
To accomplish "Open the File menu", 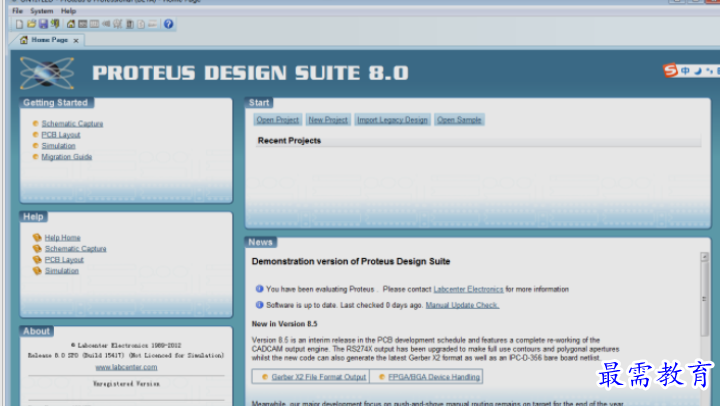I will pos(17,11).
